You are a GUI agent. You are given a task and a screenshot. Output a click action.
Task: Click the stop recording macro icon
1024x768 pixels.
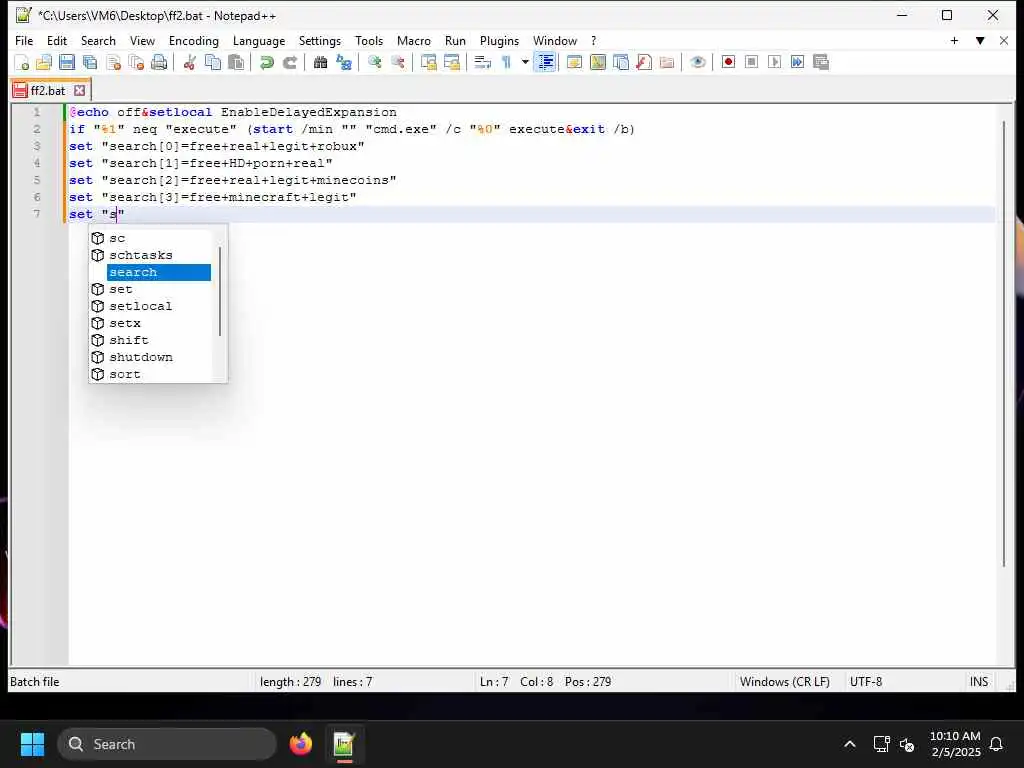[752, 63]
